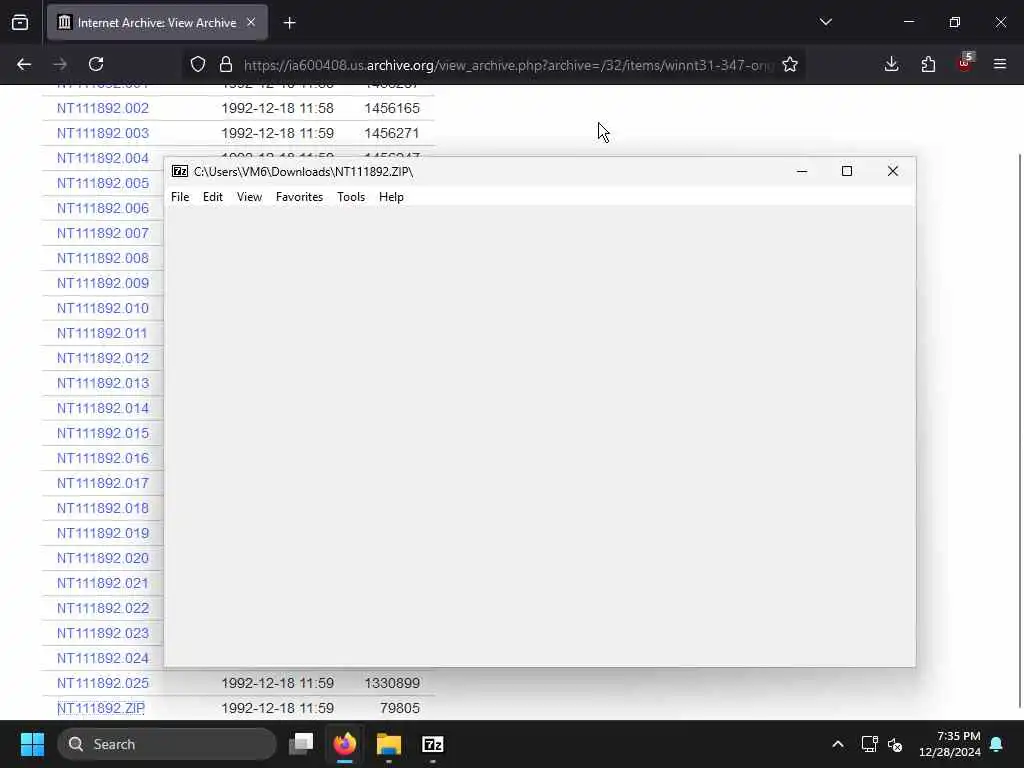The width and height of the screenshot is (1024, 768).
Task: Open the NT111892.022 link
Action: tap(103, 608)
